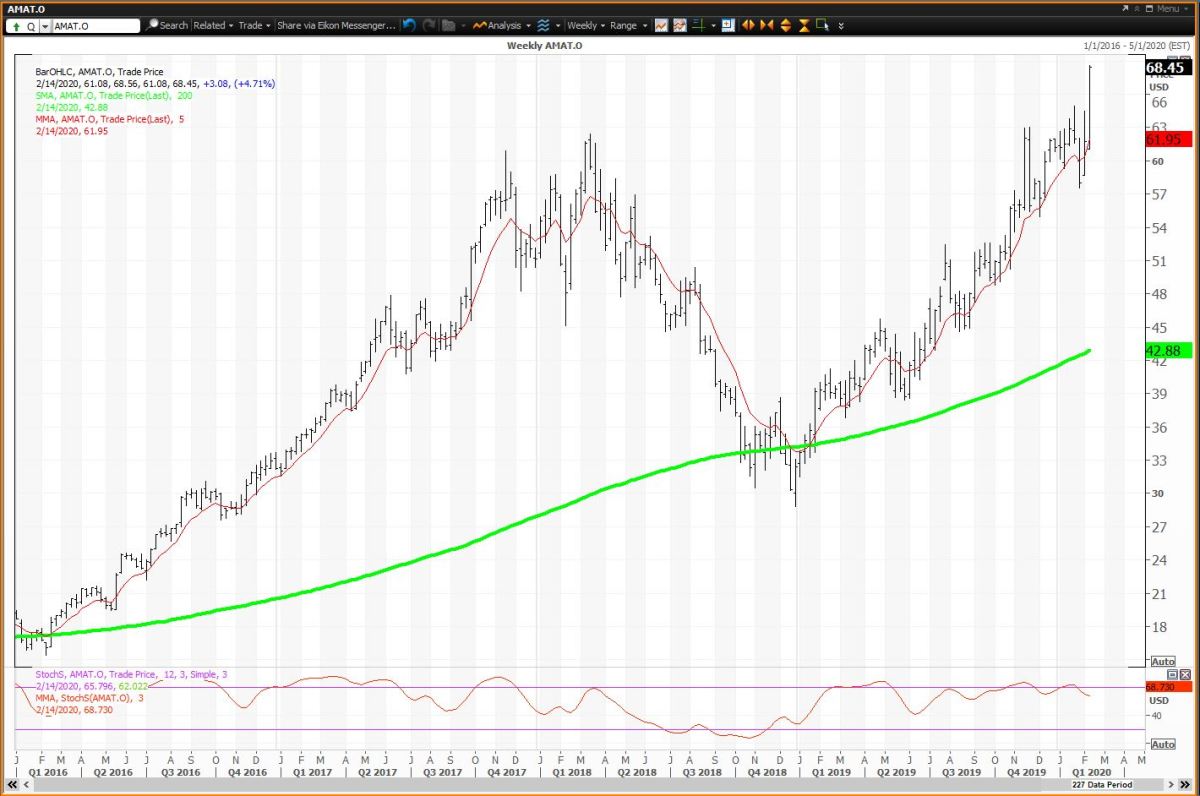Open the Weekly interval dropdown
The image size is (1200, 796).
pyautogui.click(x=586, y=25)
